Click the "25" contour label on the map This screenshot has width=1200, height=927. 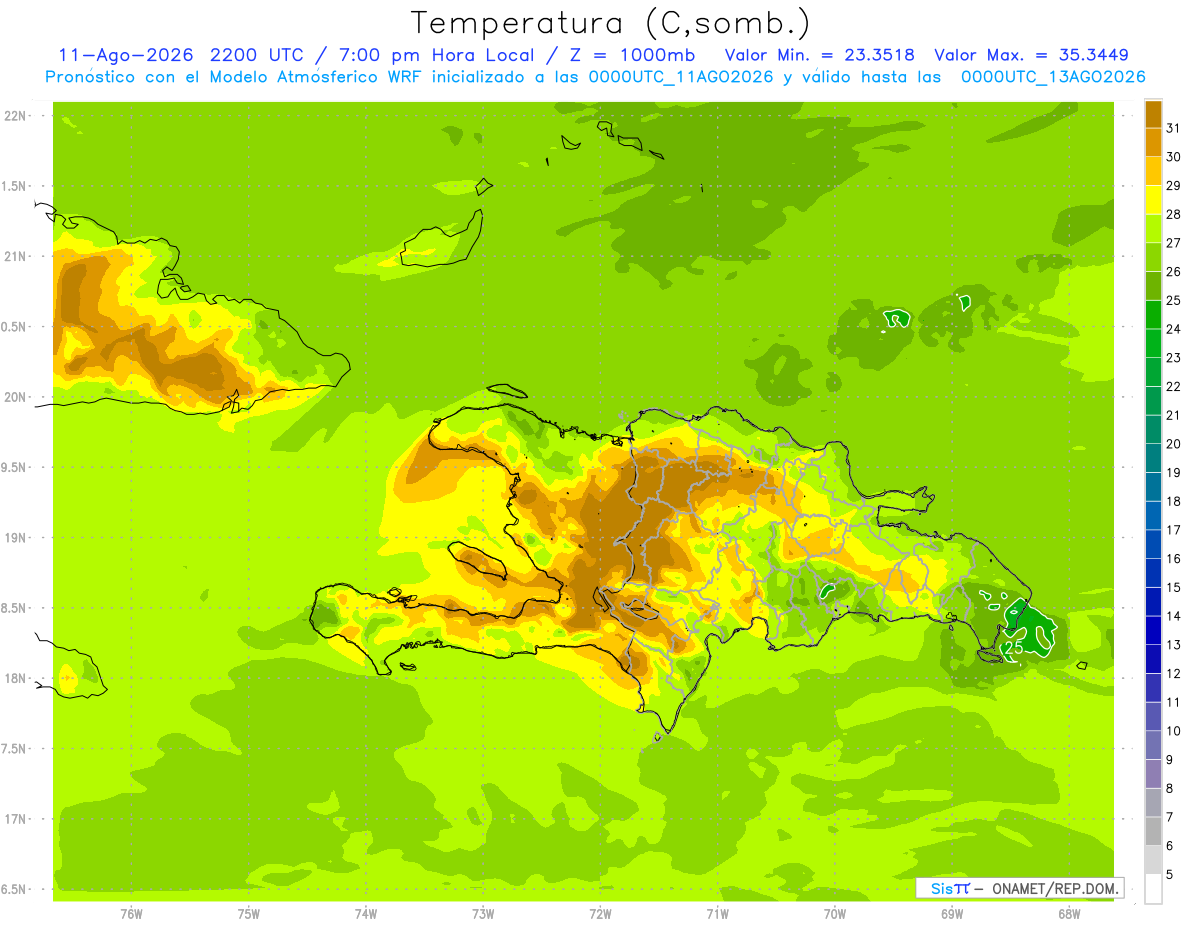(1013, 648)
